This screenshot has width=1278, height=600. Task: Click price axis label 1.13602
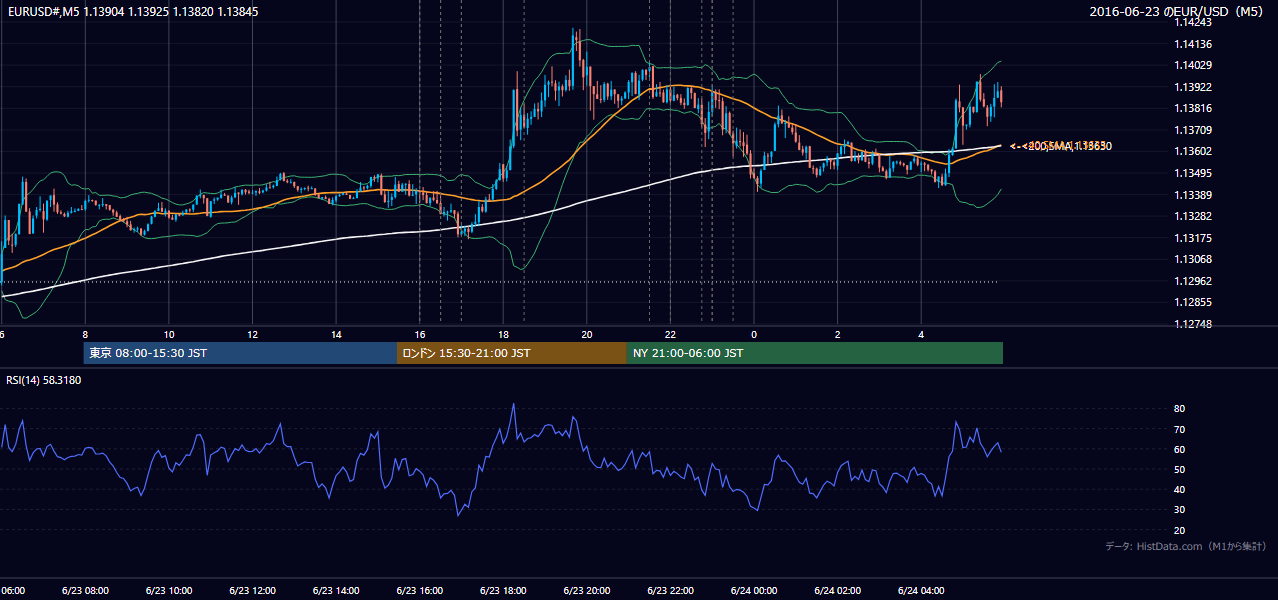tap(1194, 151)
